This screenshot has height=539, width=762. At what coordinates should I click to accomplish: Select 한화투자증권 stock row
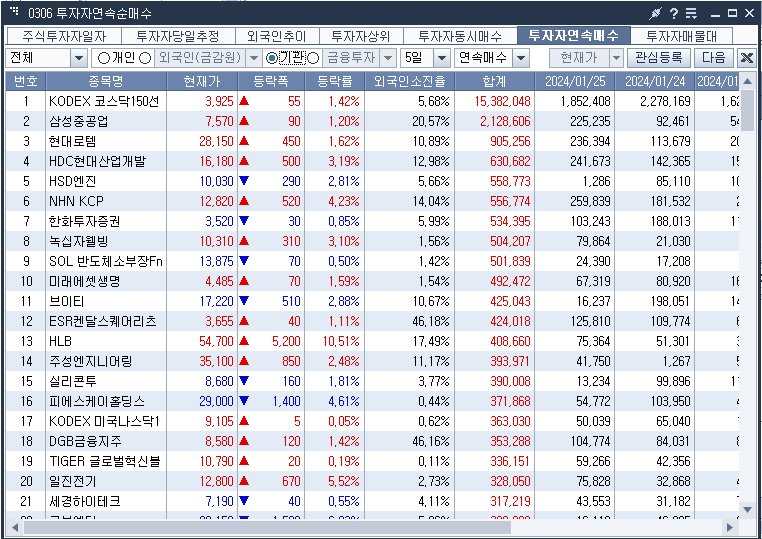click(x=372, y=221)
